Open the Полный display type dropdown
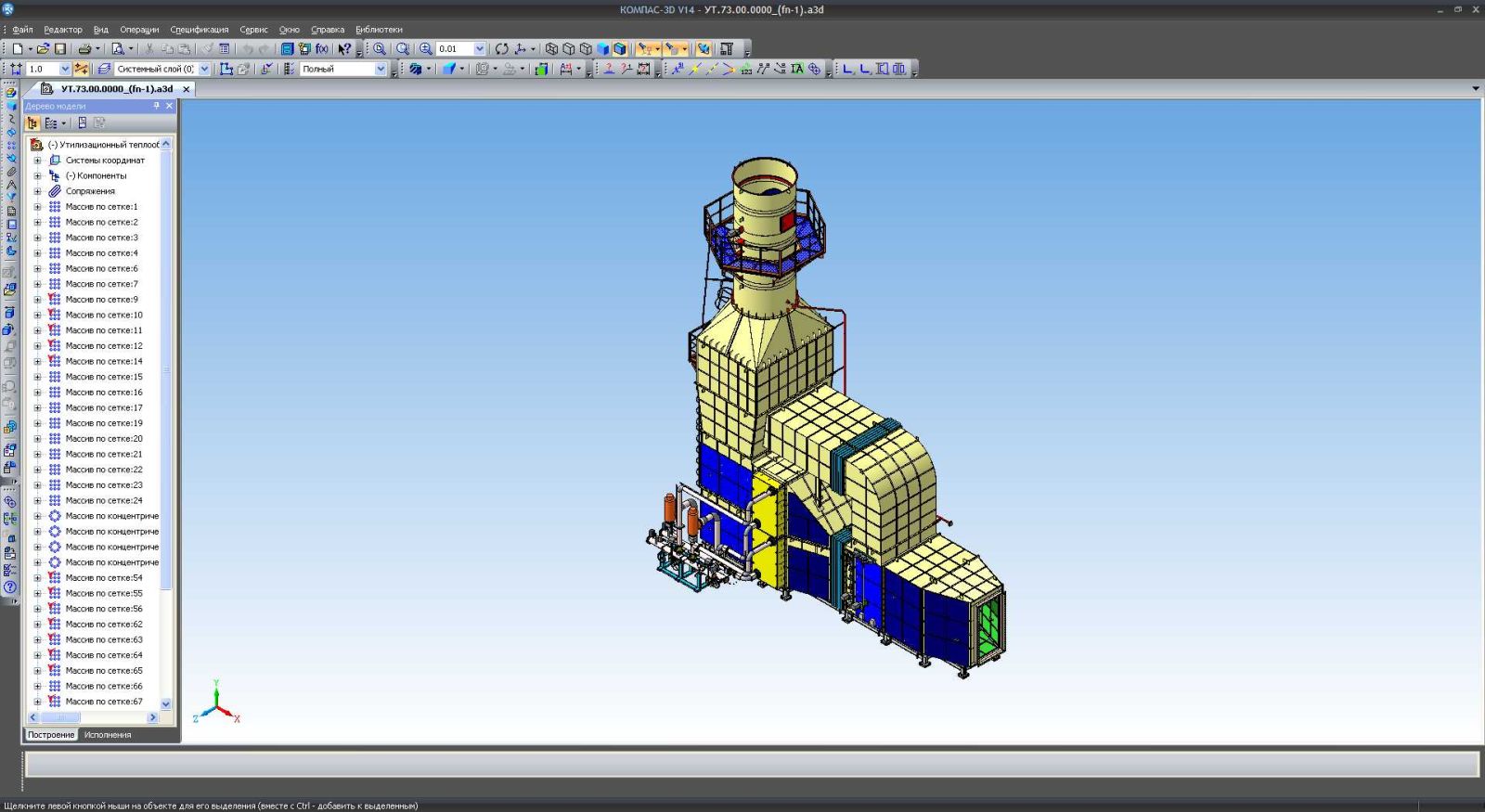The height and width of the screenshot is (812, 1485). click(x=380, y=70)
